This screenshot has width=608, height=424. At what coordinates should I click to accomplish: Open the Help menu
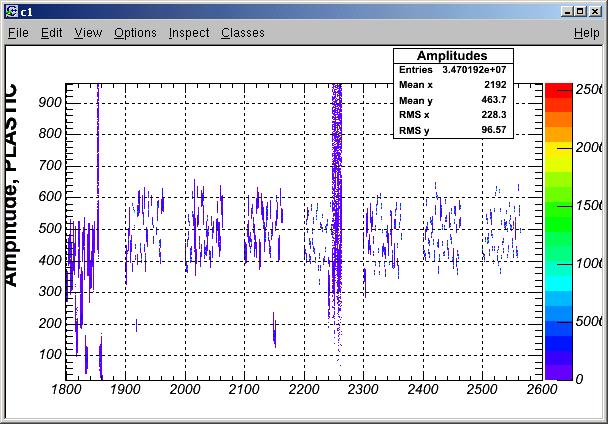pos(587,33)
